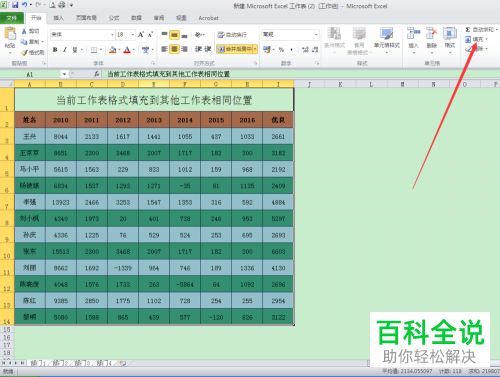Decrease font size with the small A icon
The width and height of the screenshot is (500, 377).
pos(150,34)
